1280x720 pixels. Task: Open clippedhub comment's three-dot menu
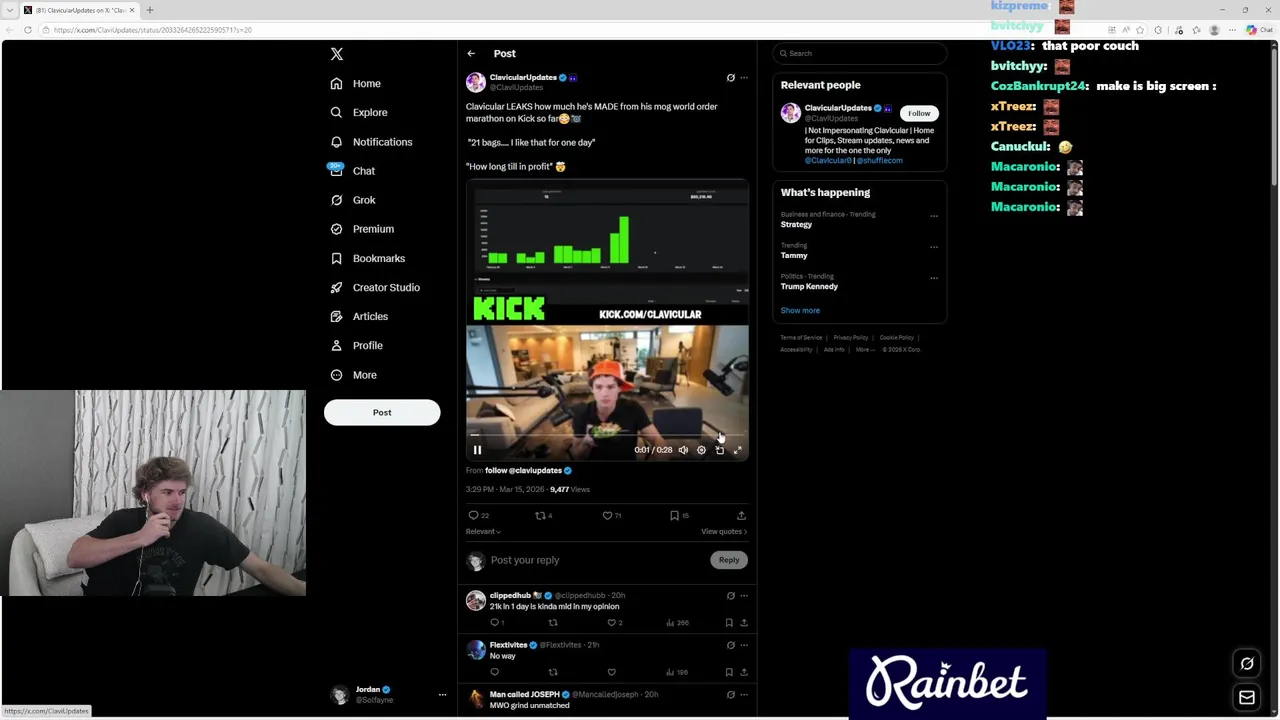[x=743, y=596]
